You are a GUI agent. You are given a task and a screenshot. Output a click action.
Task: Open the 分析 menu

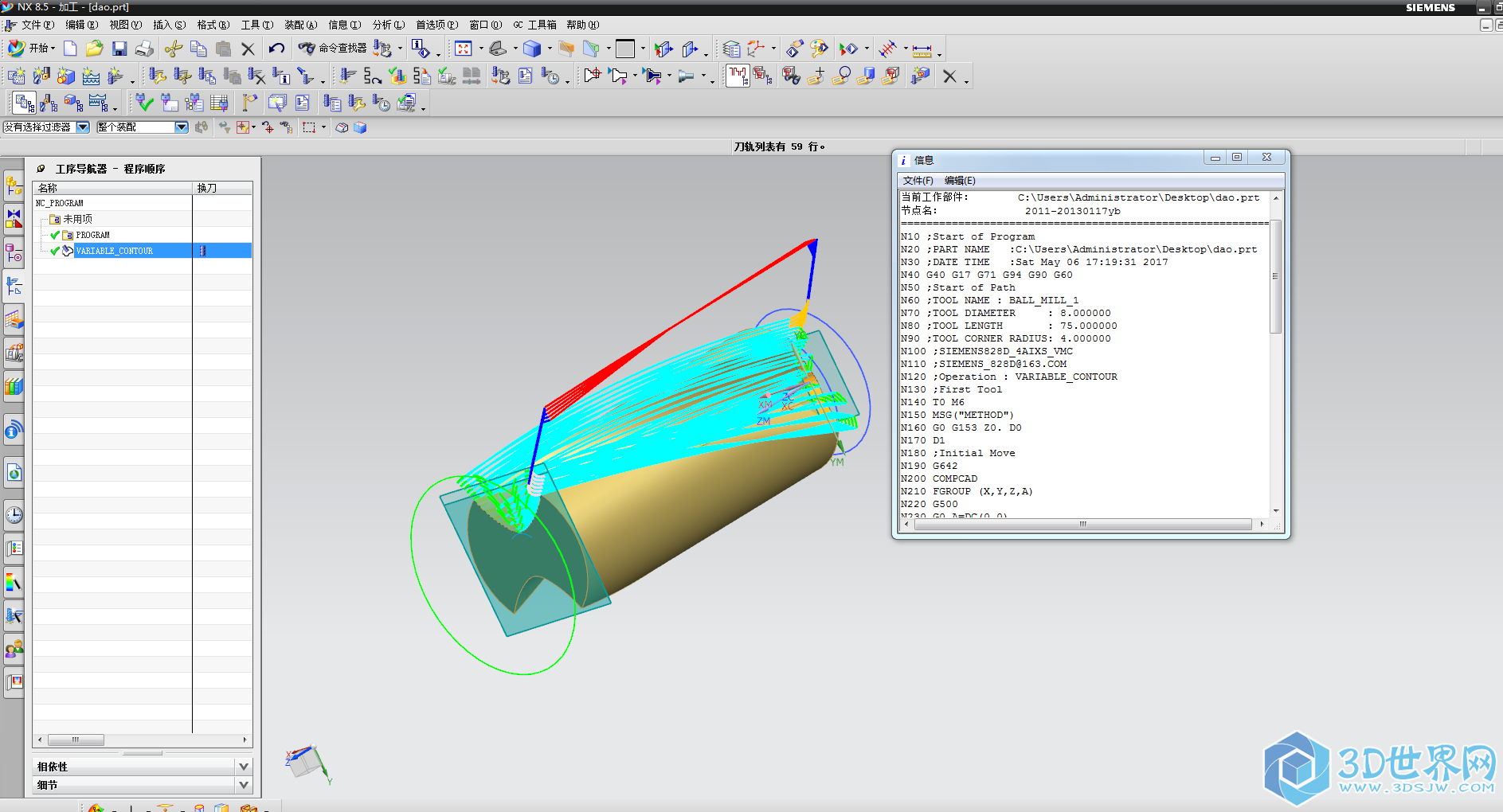pyautogui.click(x=388, y=25)
